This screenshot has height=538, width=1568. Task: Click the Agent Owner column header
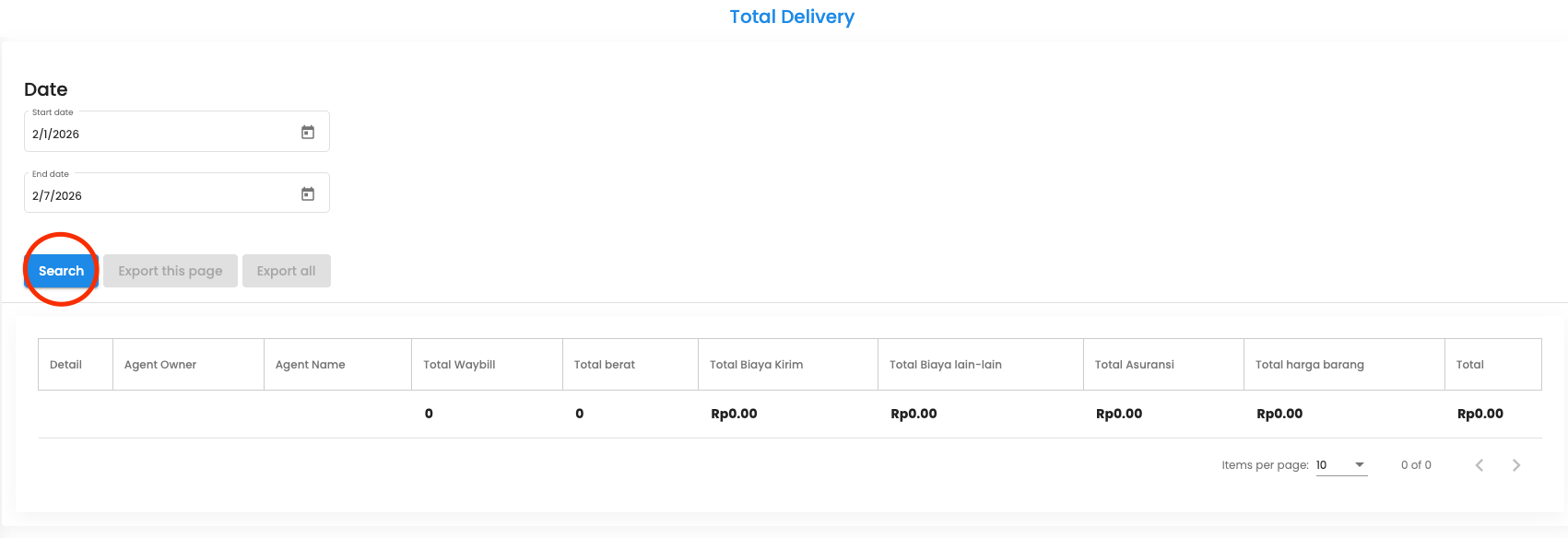160,365
